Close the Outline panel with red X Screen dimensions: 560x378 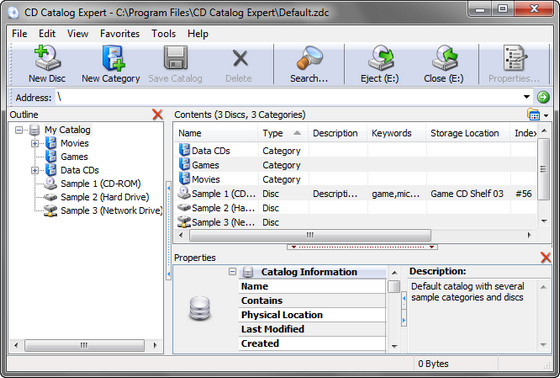coord(157,114)
